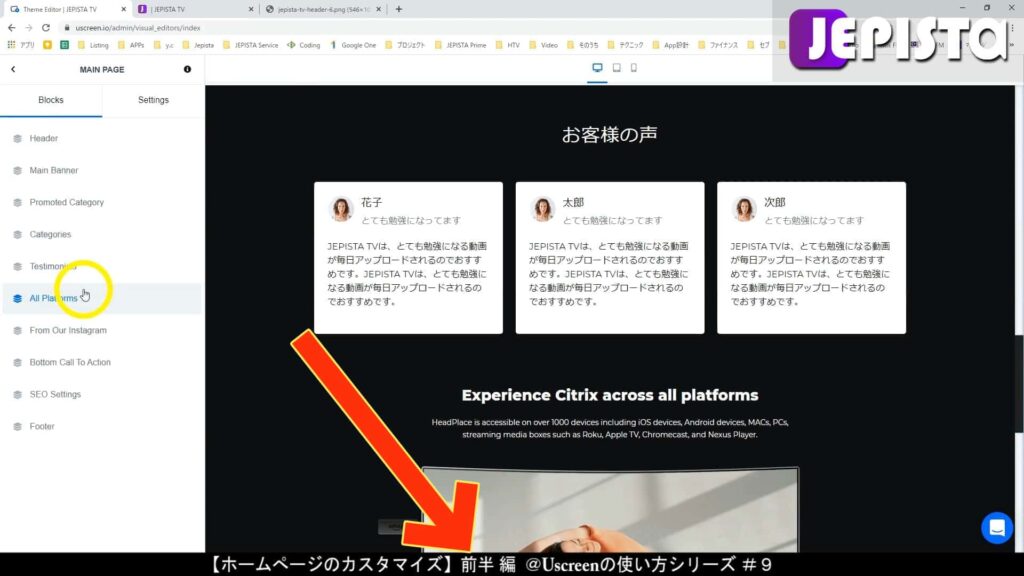The height and width of the screenshot is (576, 1024).
Task: Click the From Our Instagram stack icon
Action: coord(18,330)
